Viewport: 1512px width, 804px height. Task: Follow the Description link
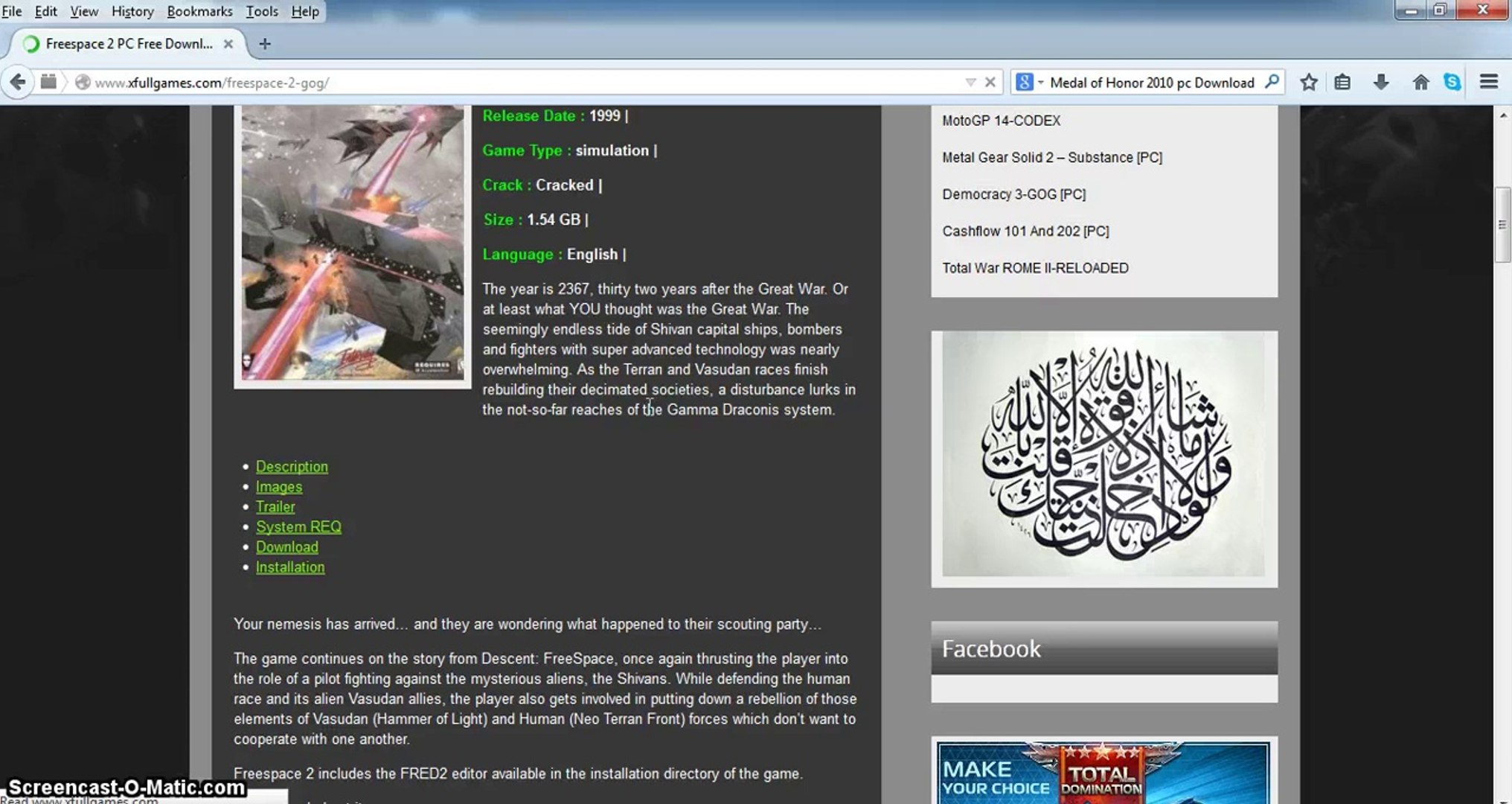tap(292, 467)
